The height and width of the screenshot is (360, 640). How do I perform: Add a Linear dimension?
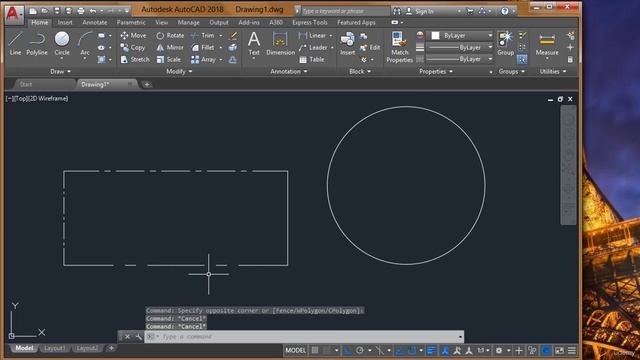click(313, 36)
